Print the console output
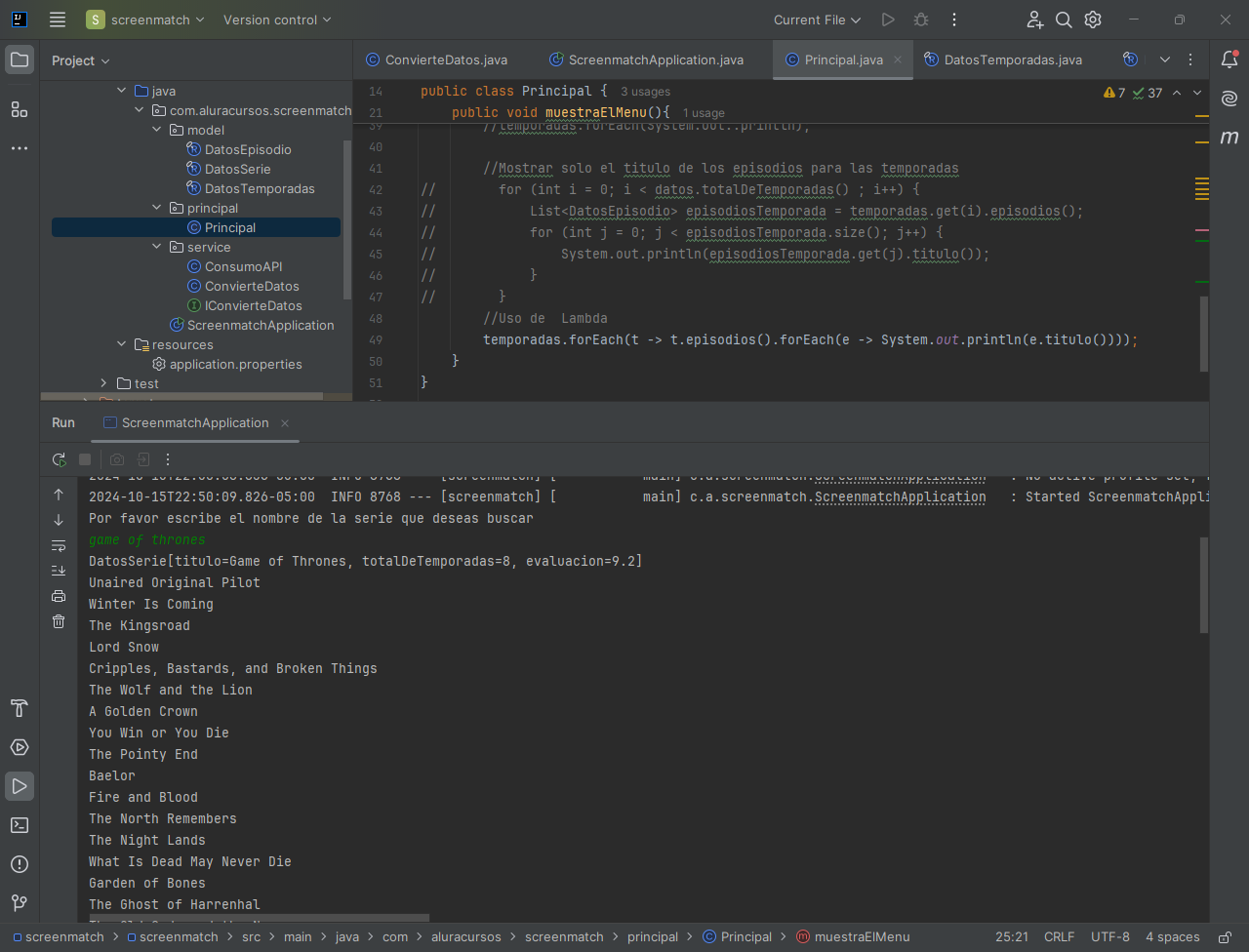 tap(59, 596)
